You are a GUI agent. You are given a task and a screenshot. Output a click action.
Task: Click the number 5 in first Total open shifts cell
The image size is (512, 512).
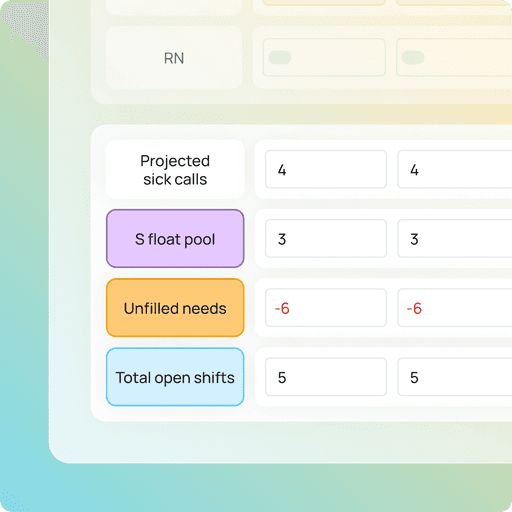coord(282,378)
